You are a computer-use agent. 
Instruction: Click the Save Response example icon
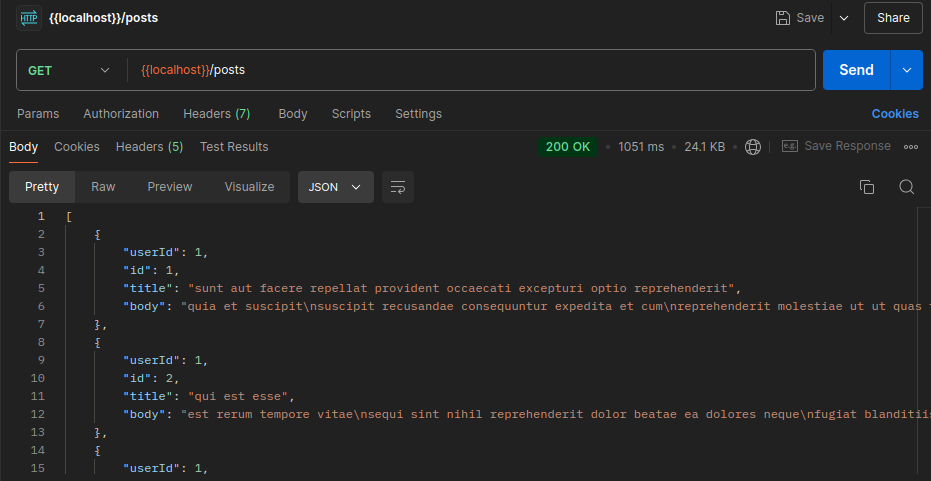[x=790, y=146]
